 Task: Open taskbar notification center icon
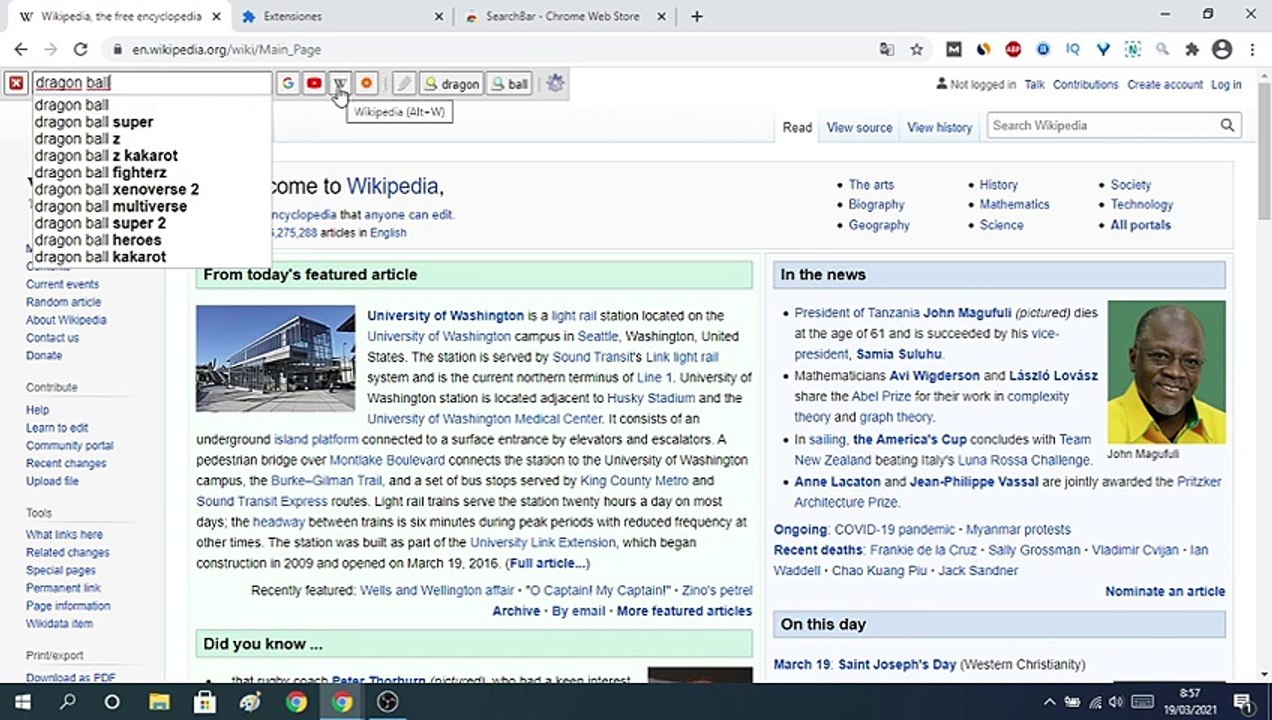[x=1243, y=702]
